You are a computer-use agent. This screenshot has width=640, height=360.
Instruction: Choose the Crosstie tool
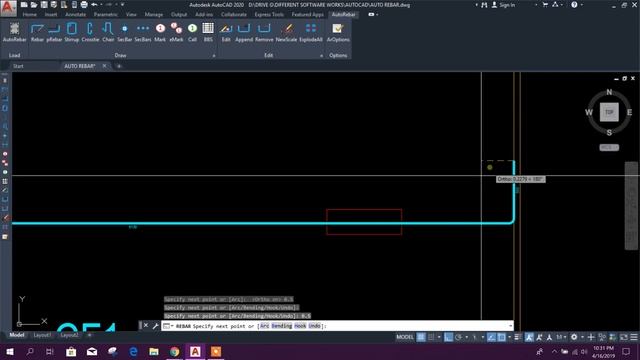pyautogui.click(x=90, y=32)
